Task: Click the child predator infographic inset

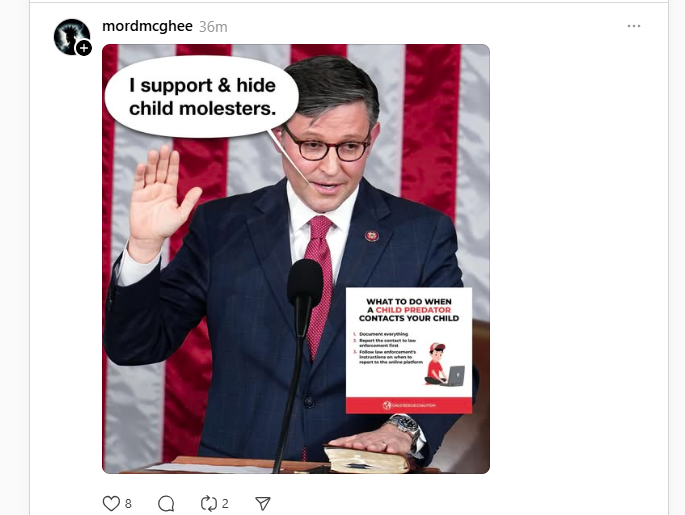Action: coord(409,350)
